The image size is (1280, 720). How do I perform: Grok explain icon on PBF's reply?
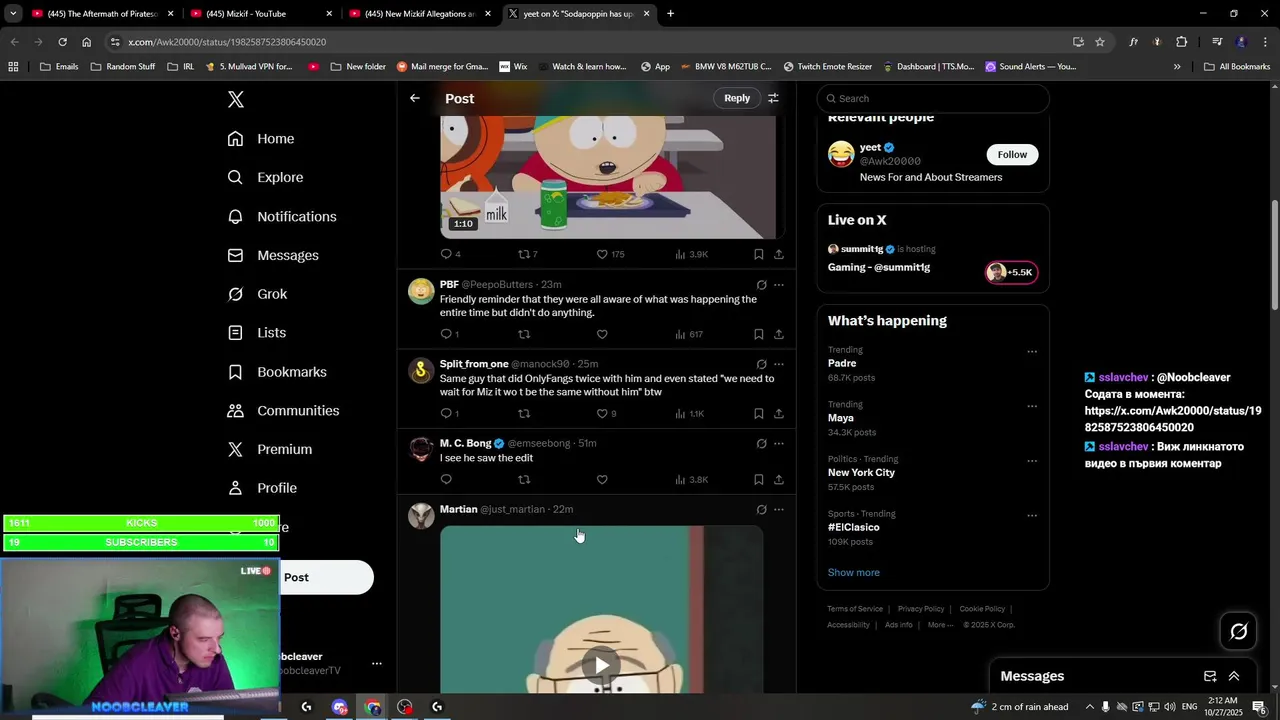[761, 285]
